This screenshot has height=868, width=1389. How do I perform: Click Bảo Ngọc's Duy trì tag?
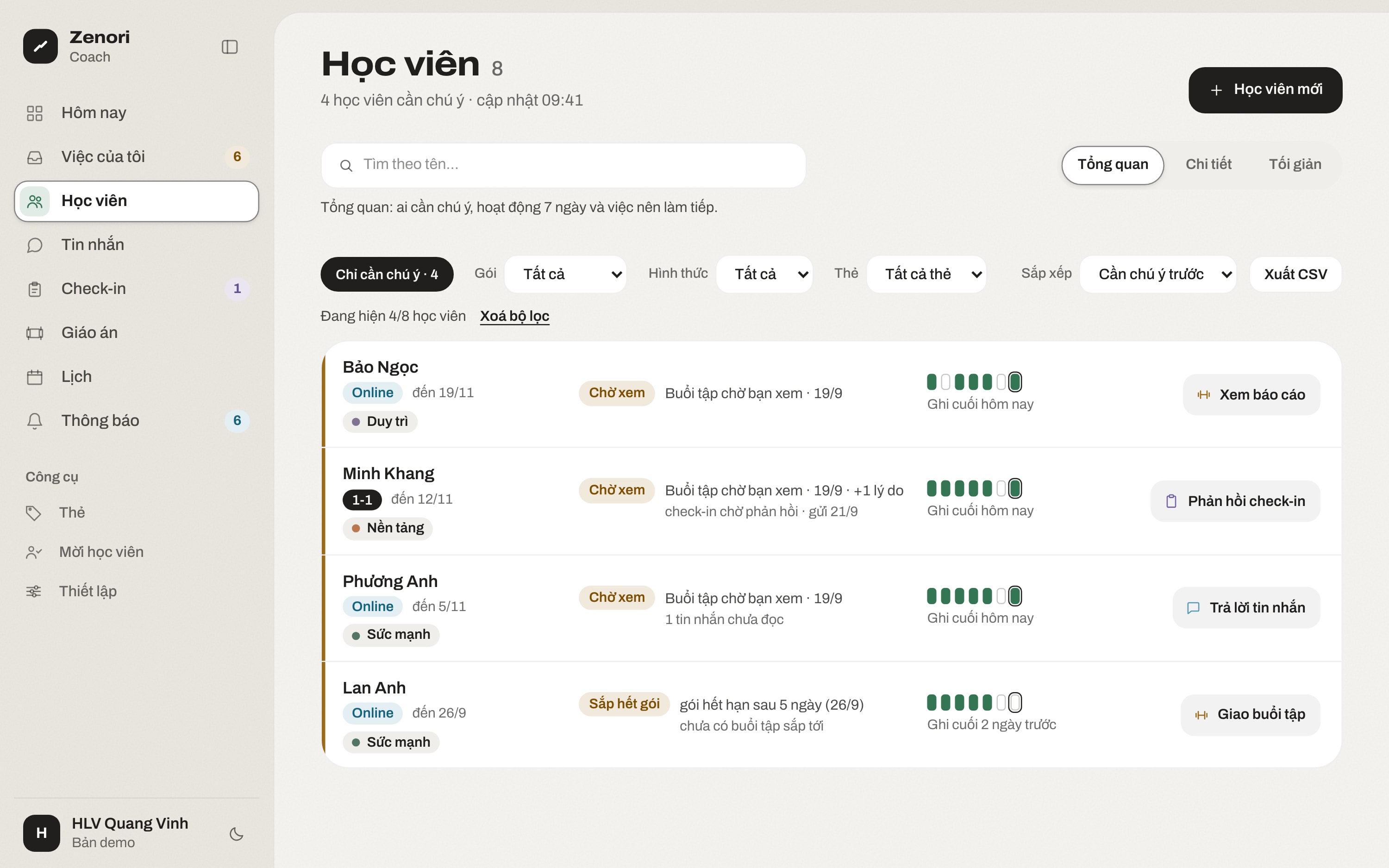(380, 422)
